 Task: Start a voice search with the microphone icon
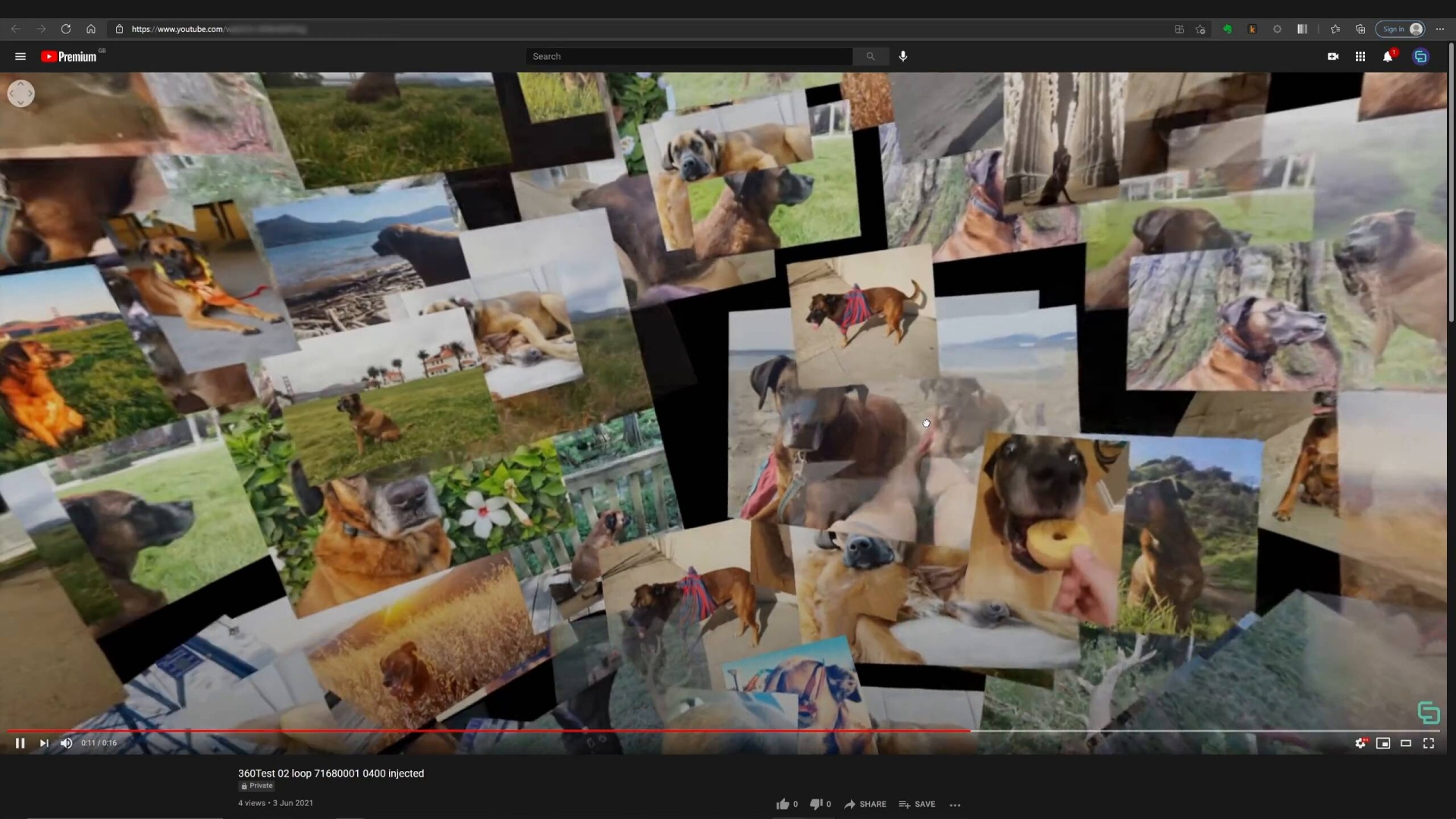point(902,56)
